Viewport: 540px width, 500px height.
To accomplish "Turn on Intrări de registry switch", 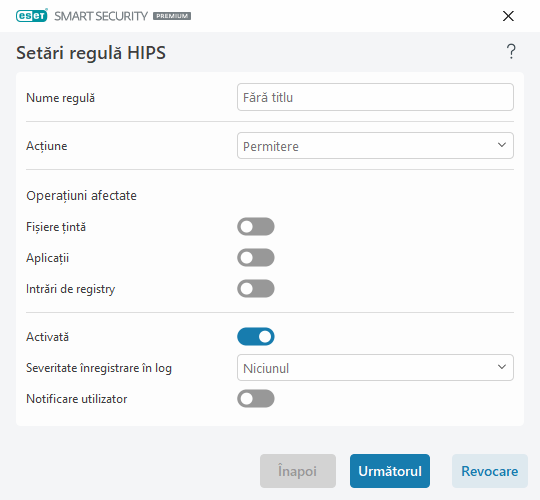I will coord(256,289).
